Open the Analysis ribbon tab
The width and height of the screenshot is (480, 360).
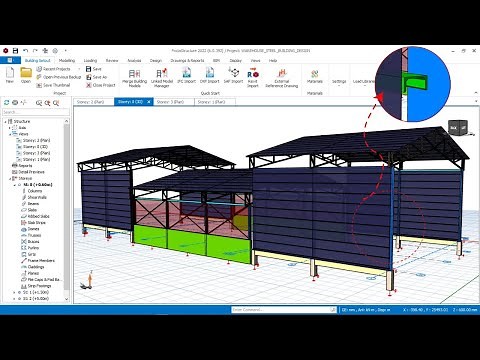point(134,61)
